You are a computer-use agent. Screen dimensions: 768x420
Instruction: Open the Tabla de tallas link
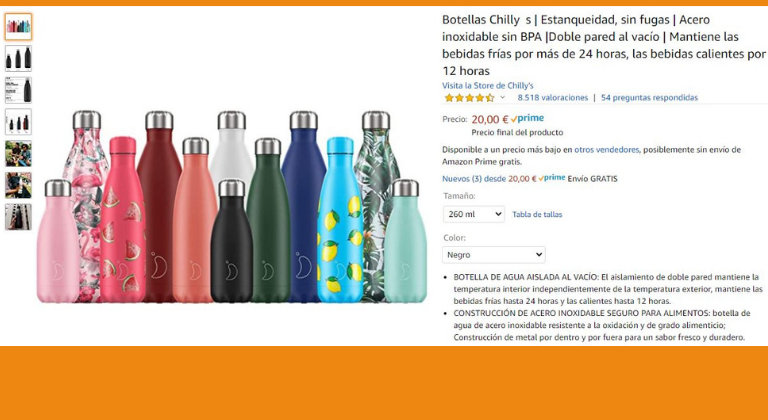click(537, 214)
